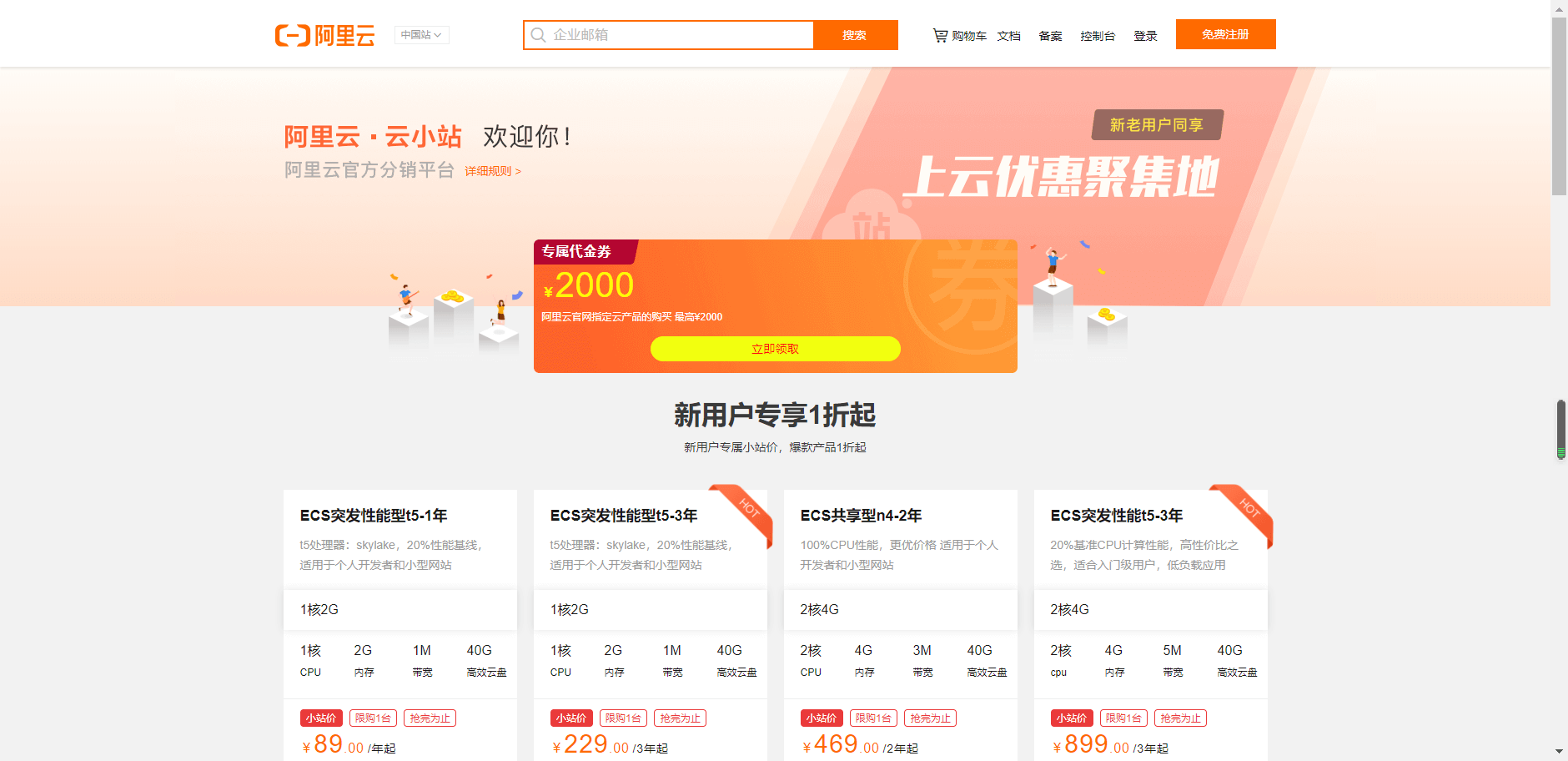Click the ¥2000 voucher amount

589,285
